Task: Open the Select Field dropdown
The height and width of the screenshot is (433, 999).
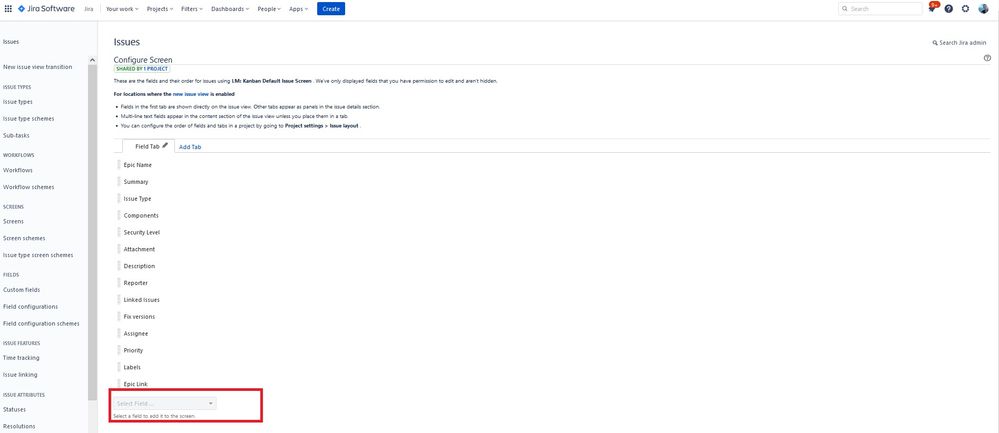Action: click(165, 403)
